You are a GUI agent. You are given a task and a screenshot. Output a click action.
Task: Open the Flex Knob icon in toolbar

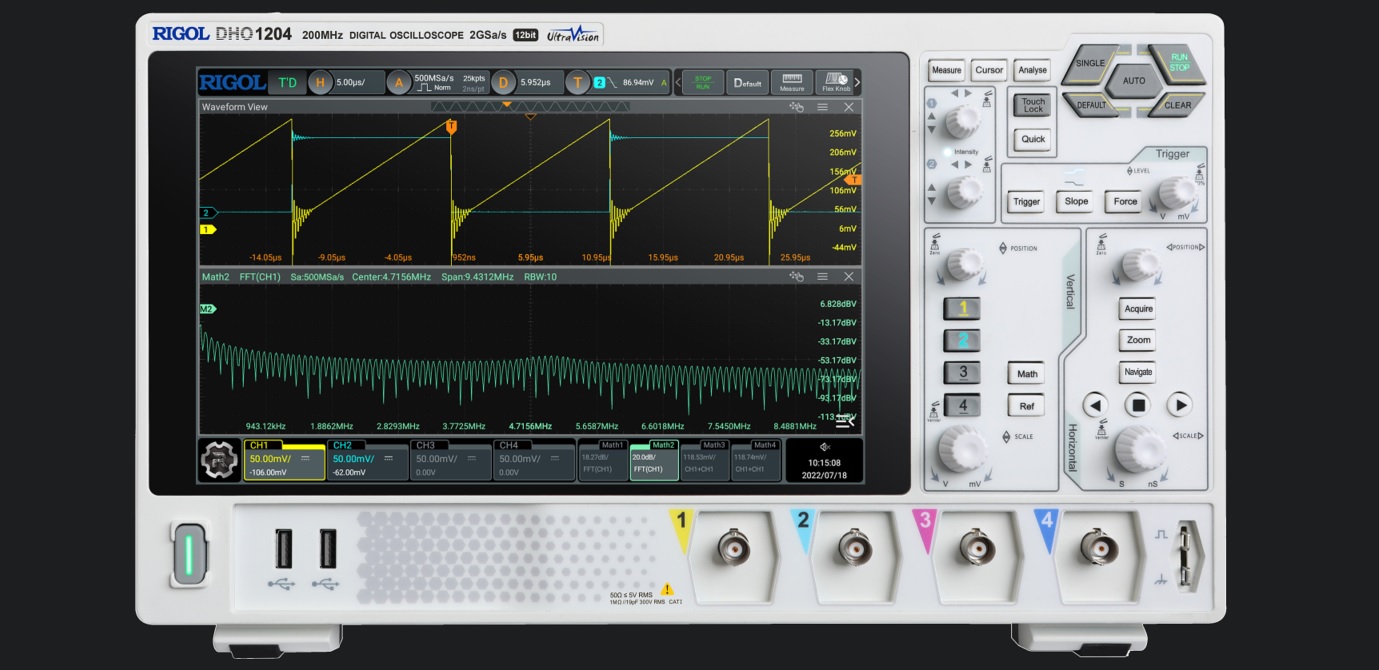(x=835, y=82)
